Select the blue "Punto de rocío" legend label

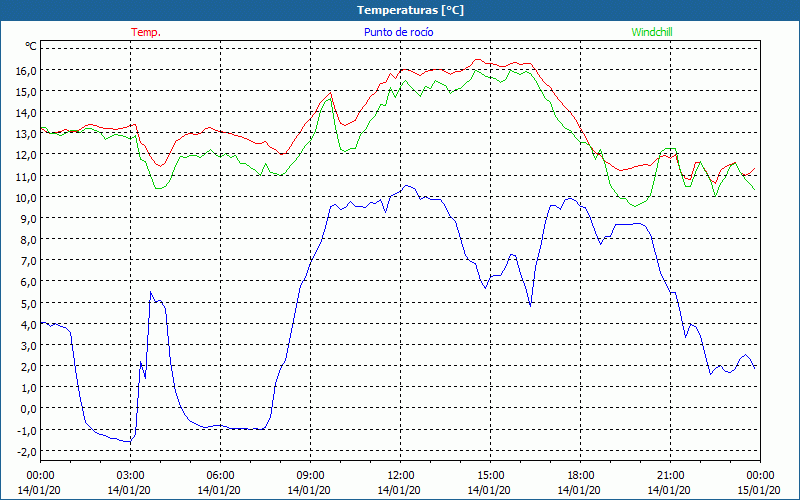(x=398, y=32)
